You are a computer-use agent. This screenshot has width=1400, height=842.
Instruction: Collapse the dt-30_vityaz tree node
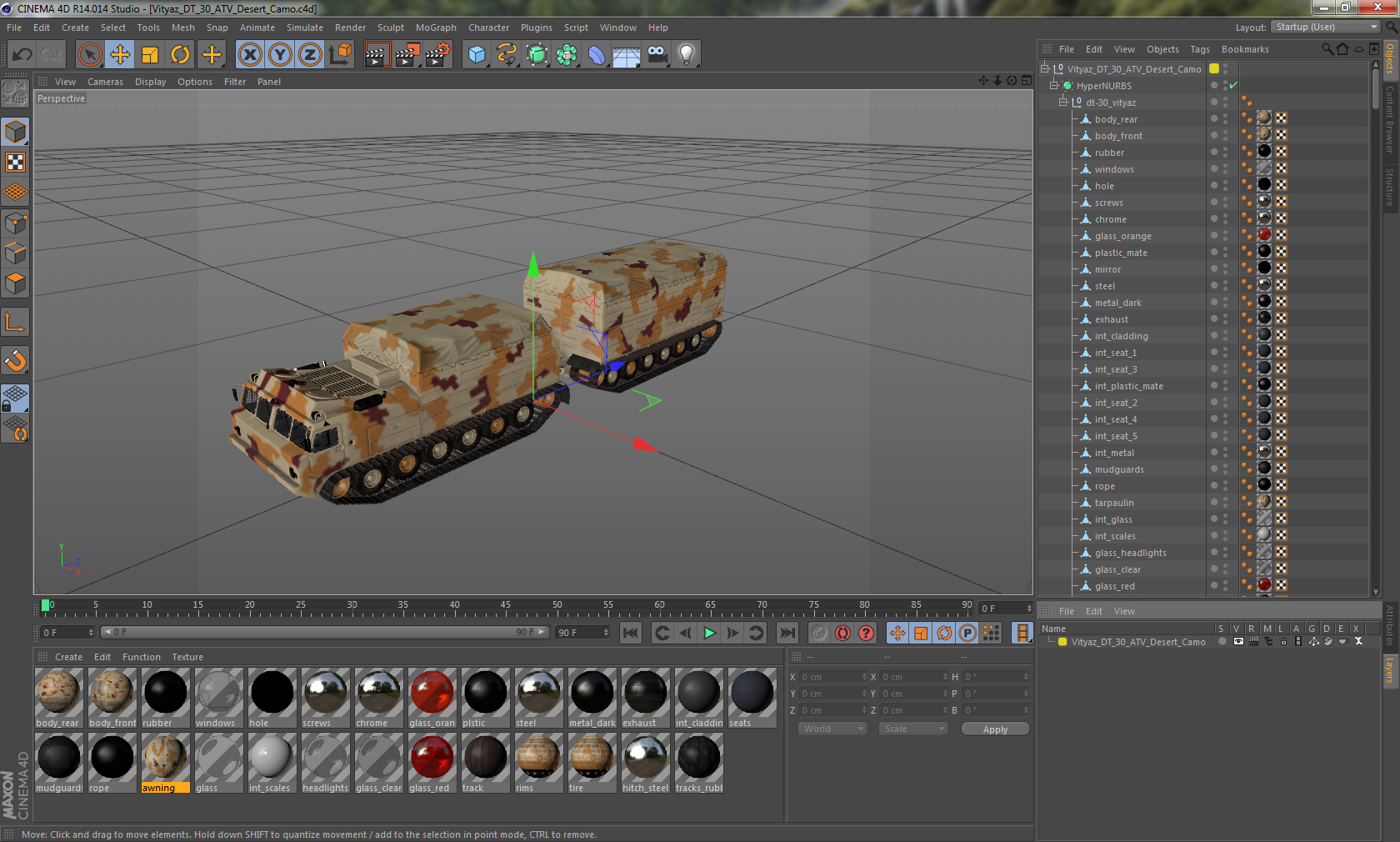[x=1063, y=103]
